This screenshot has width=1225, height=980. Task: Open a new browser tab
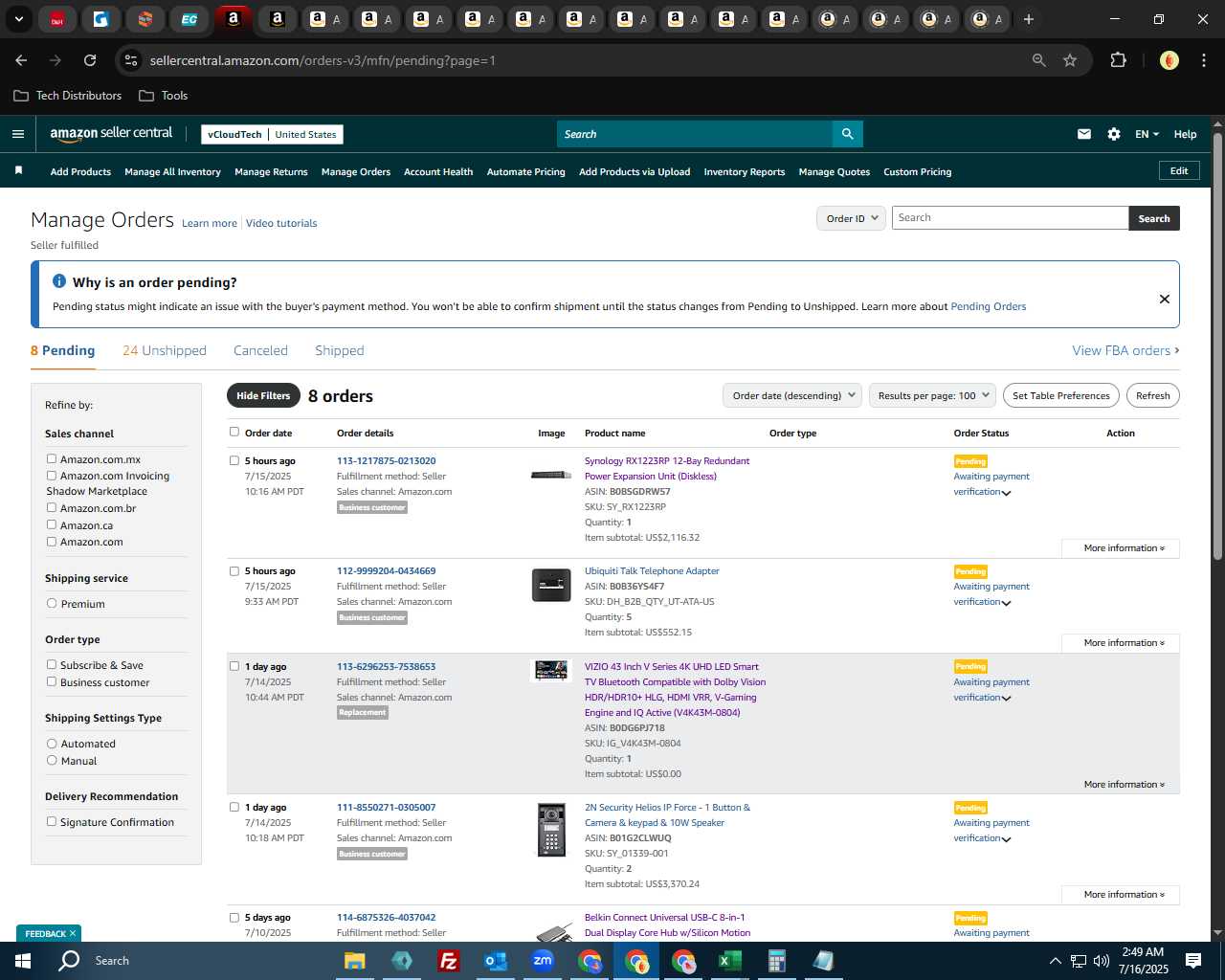coord(1029,19)
